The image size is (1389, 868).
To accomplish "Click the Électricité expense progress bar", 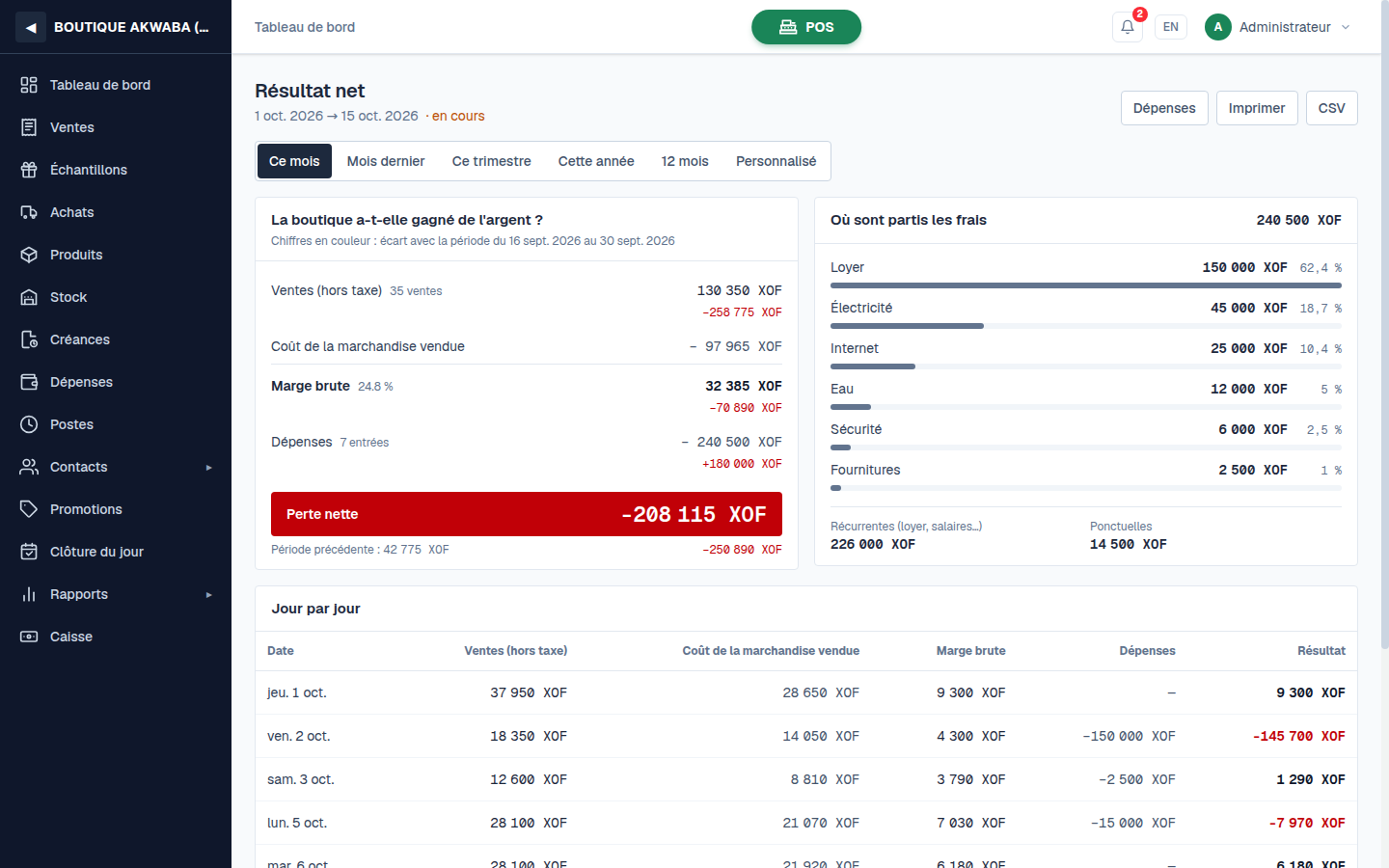I will [1086, 326].
